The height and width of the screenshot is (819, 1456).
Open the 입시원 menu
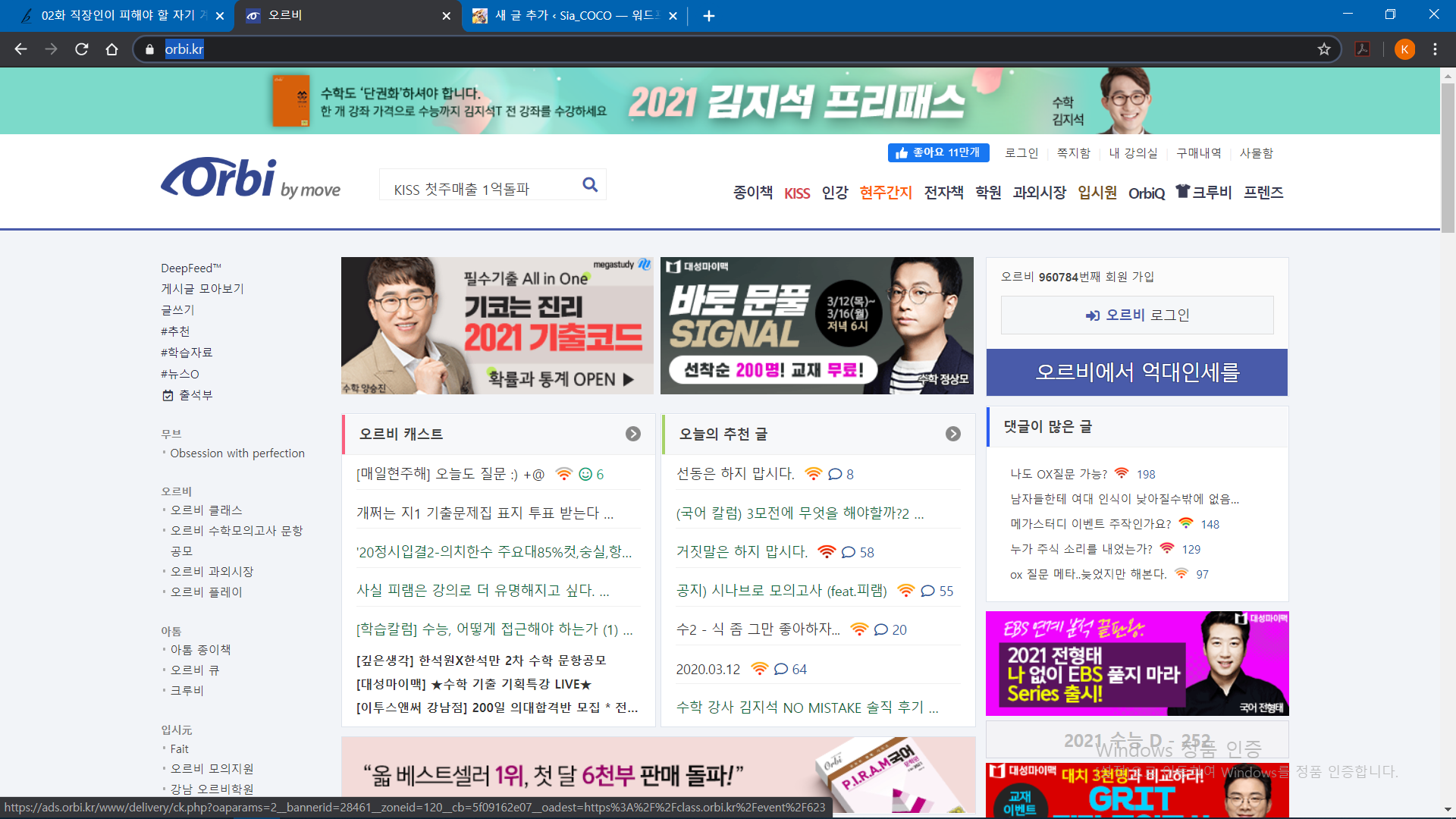pyautogui.click(x=1097, y=193)
